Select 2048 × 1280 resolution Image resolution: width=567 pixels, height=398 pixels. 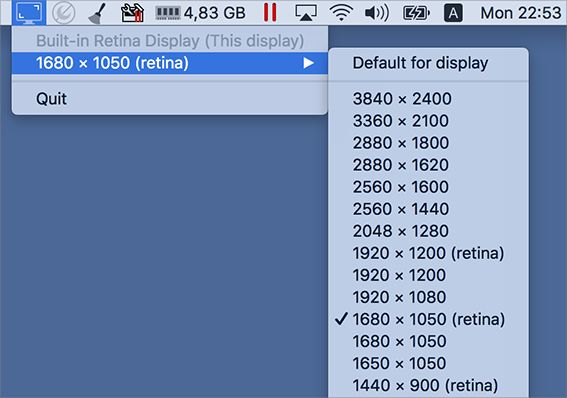coord(429,231)
